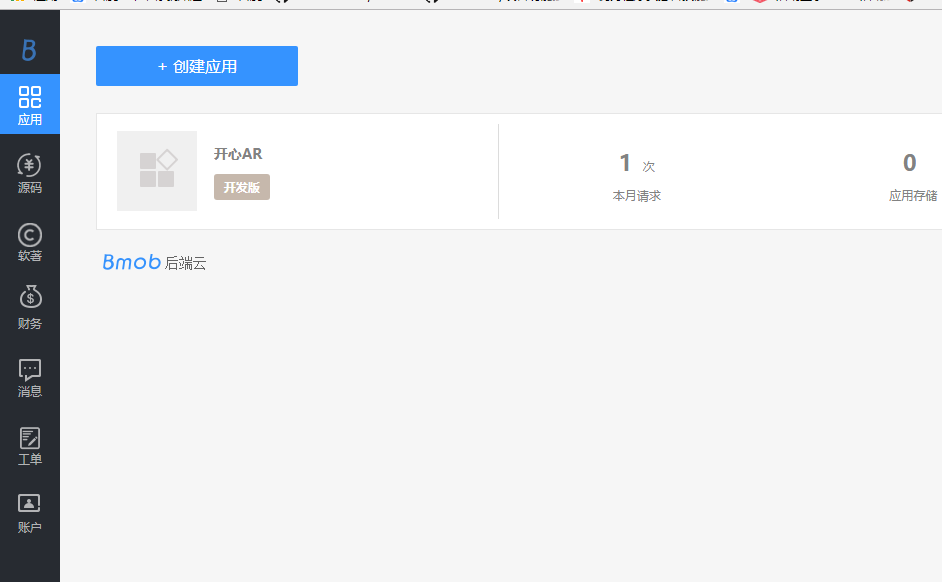Click the + 创建应用 button
This screenshot has height=582, width=942.
click(196, 66)
